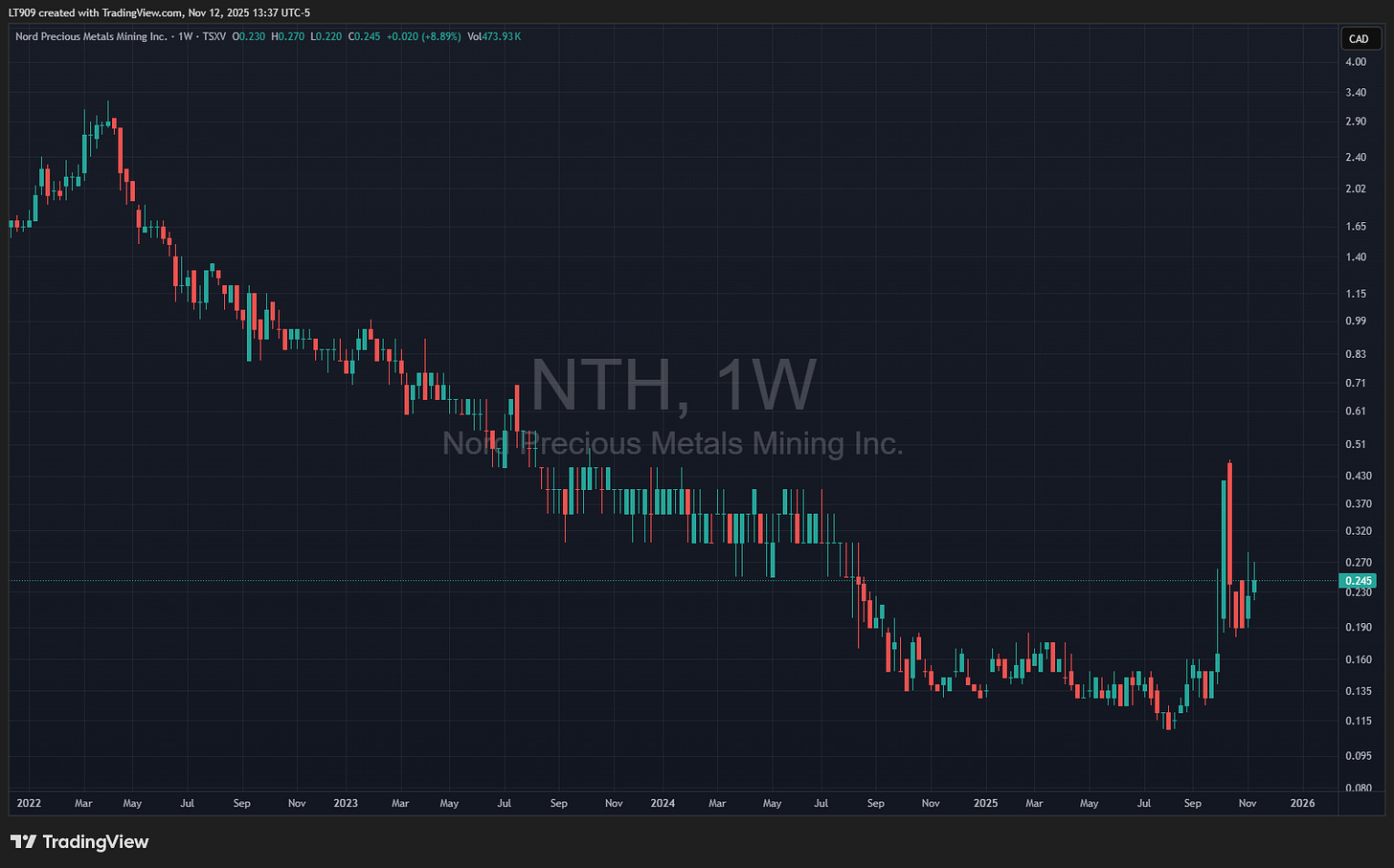
Task: Click the 2026 label on the time axis
Action: coord(1302,803)
